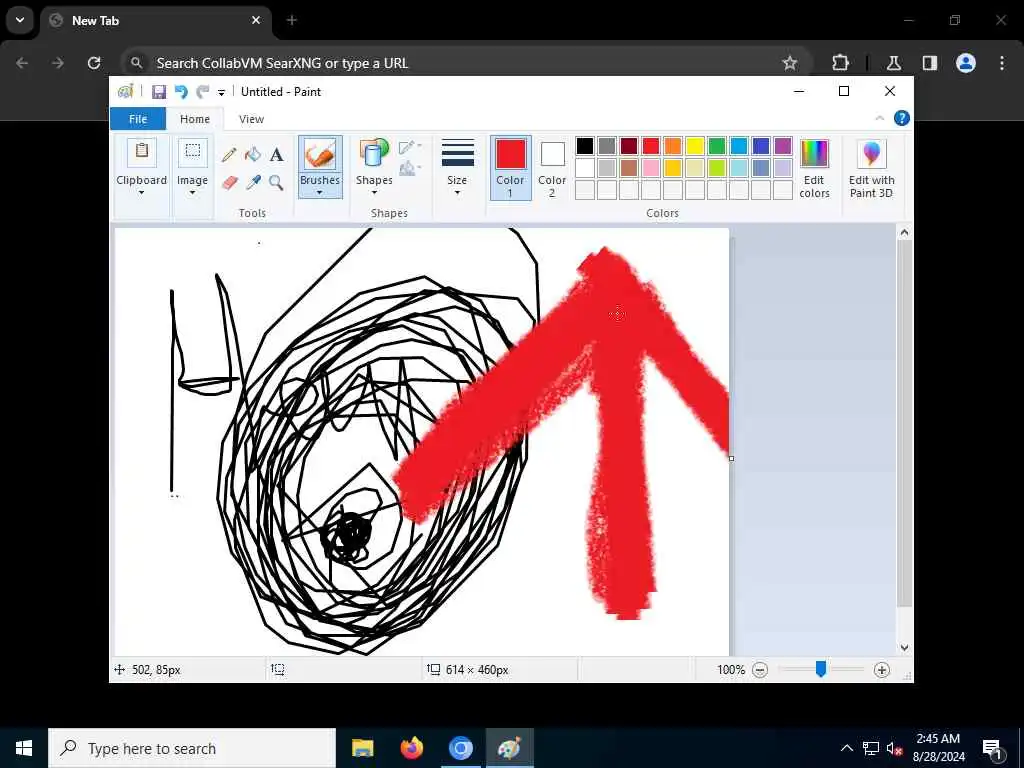
Task: Show hidden system tray icons
Action: coord(846,748)
